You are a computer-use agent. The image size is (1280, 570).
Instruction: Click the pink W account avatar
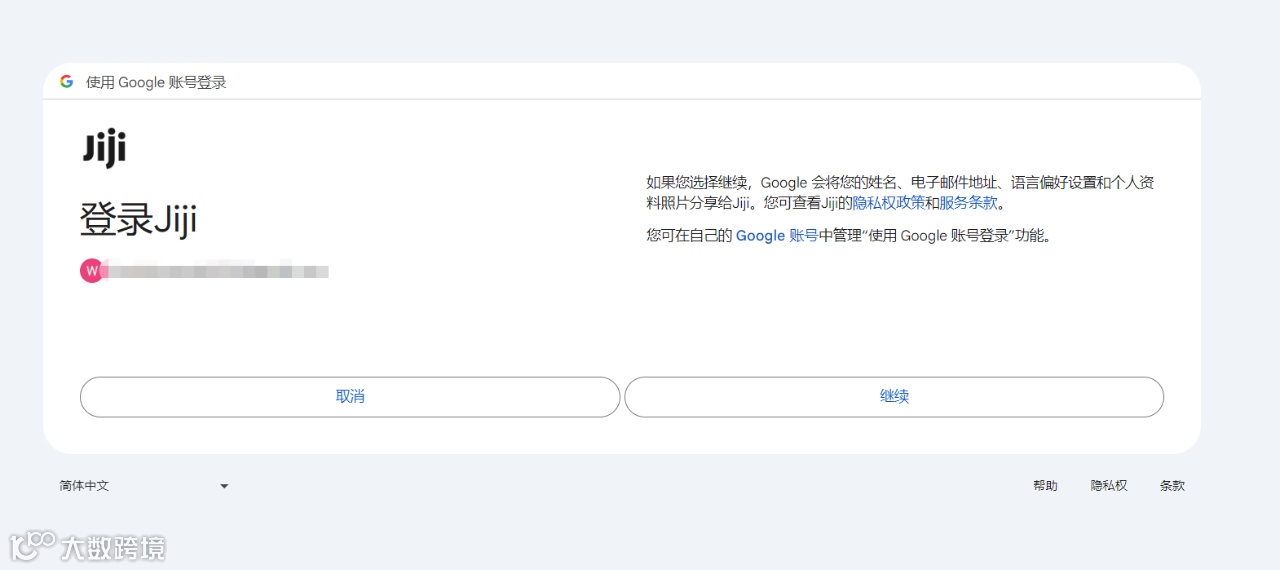(92, 271)
